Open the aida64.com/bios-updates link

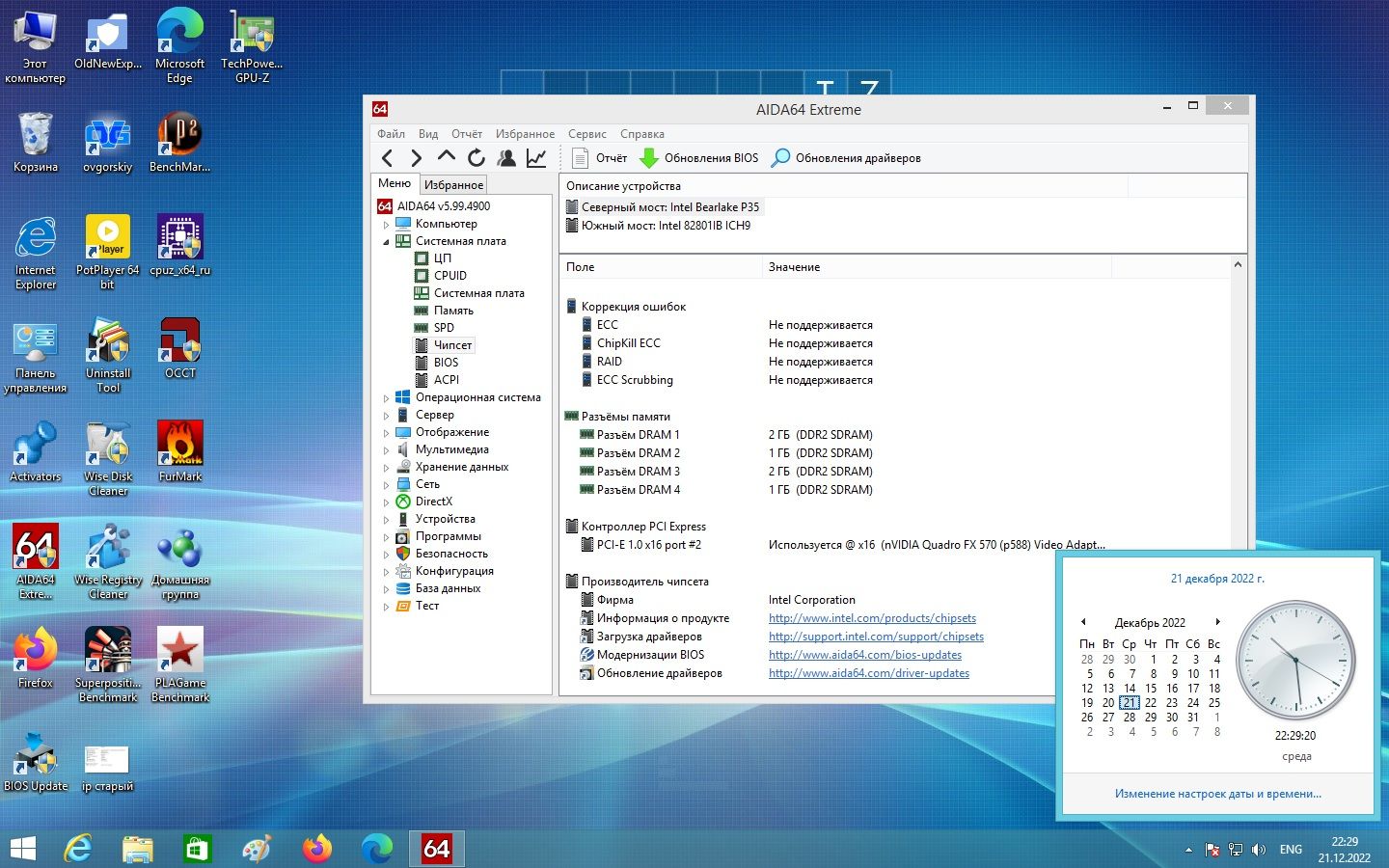(865, 655)
